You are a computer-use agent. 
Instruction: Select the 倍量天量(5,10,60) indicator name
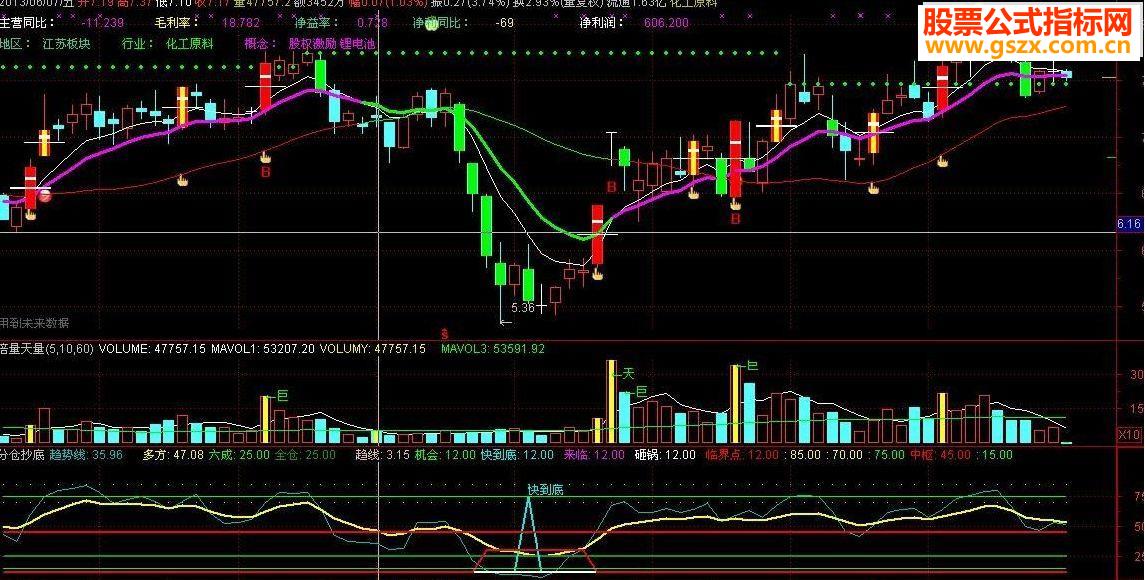(47, 349)
